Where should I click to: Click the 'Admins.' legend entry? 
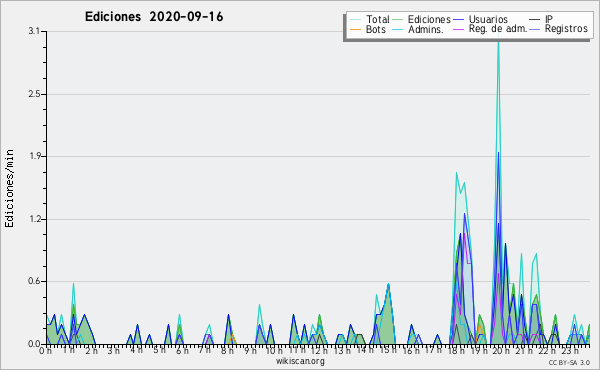point(426,29)
